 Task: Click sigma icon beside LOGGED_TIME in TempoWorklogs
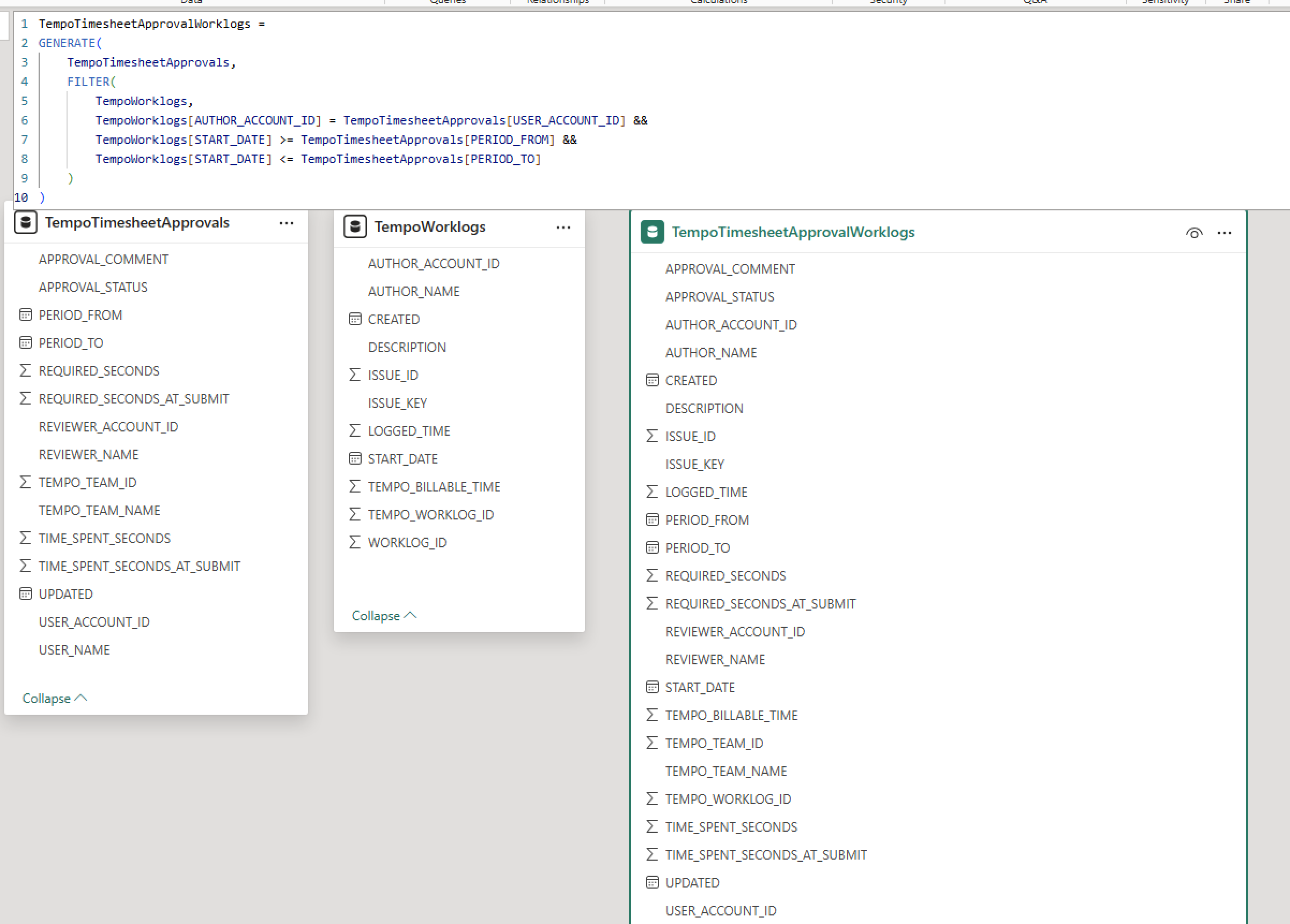click(355, 430)
